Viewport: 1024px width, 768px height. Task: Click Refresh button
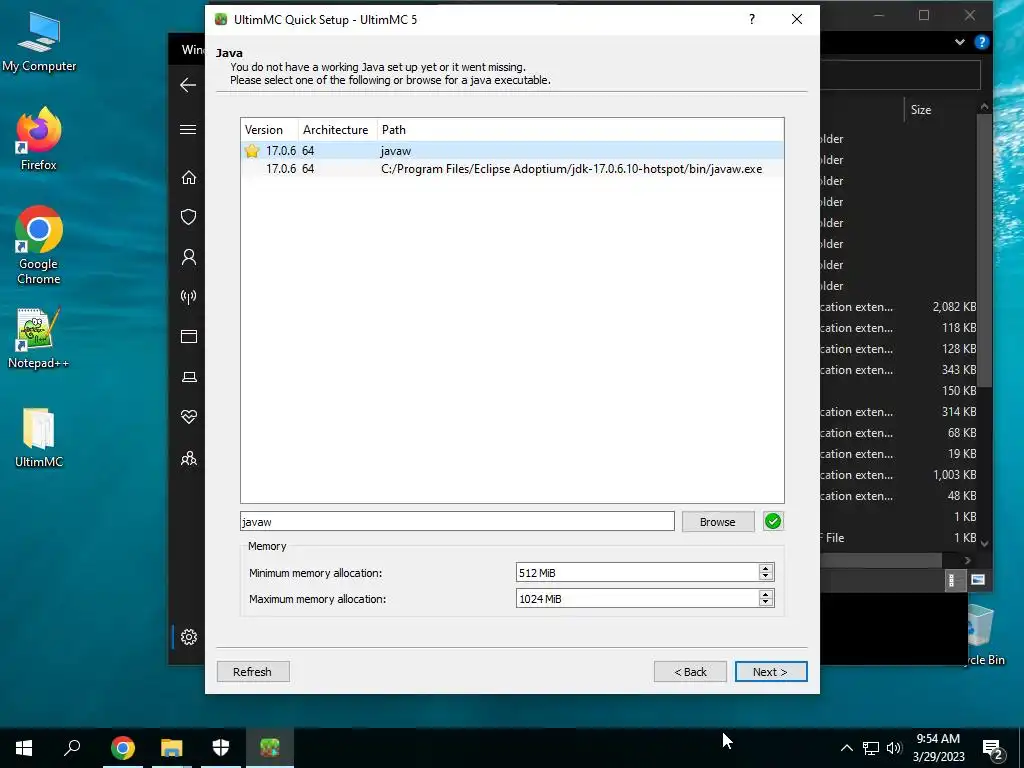(253, 671)
